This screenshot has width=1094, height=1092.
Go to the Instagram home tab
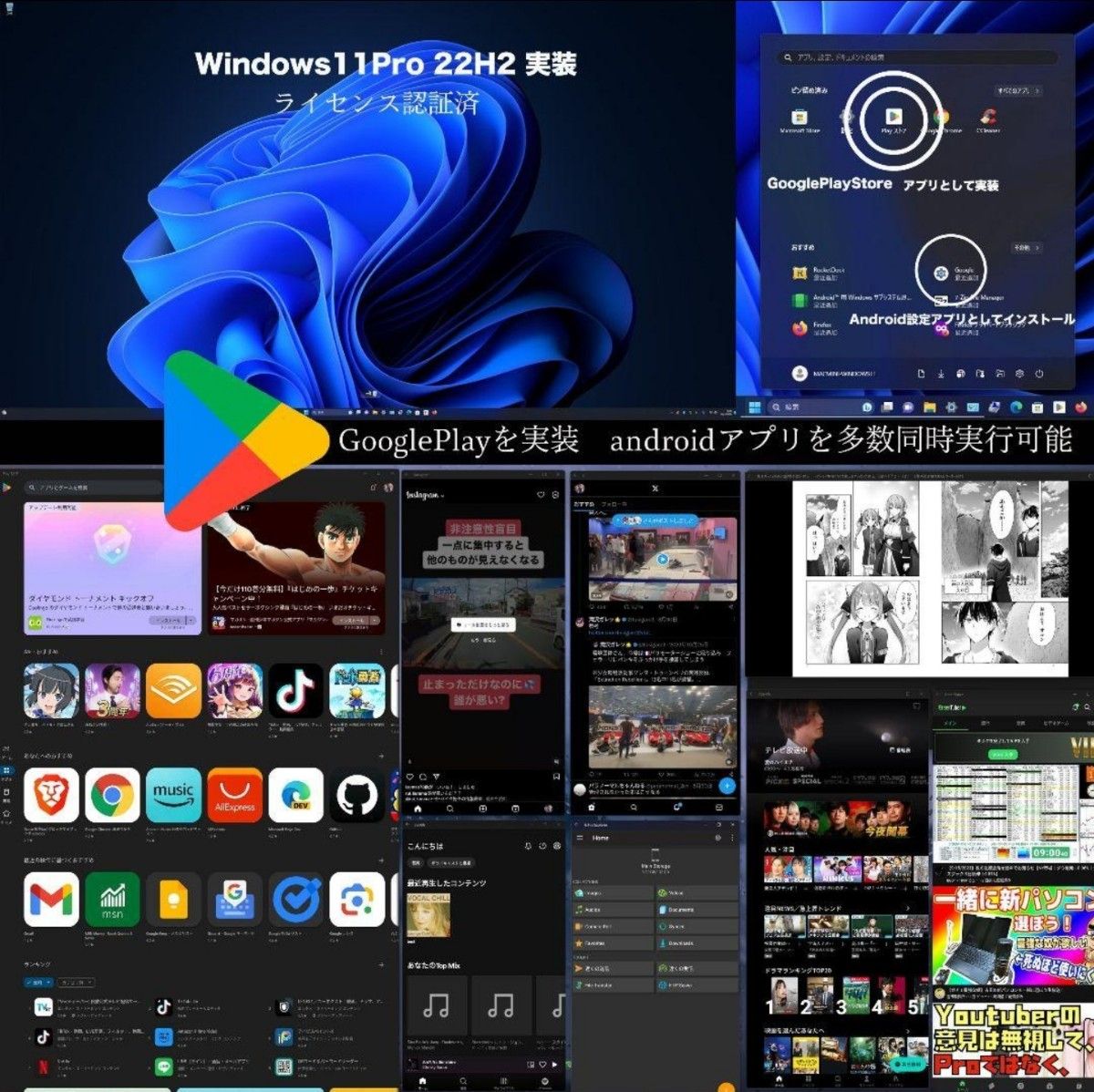[x=418, y=809]
